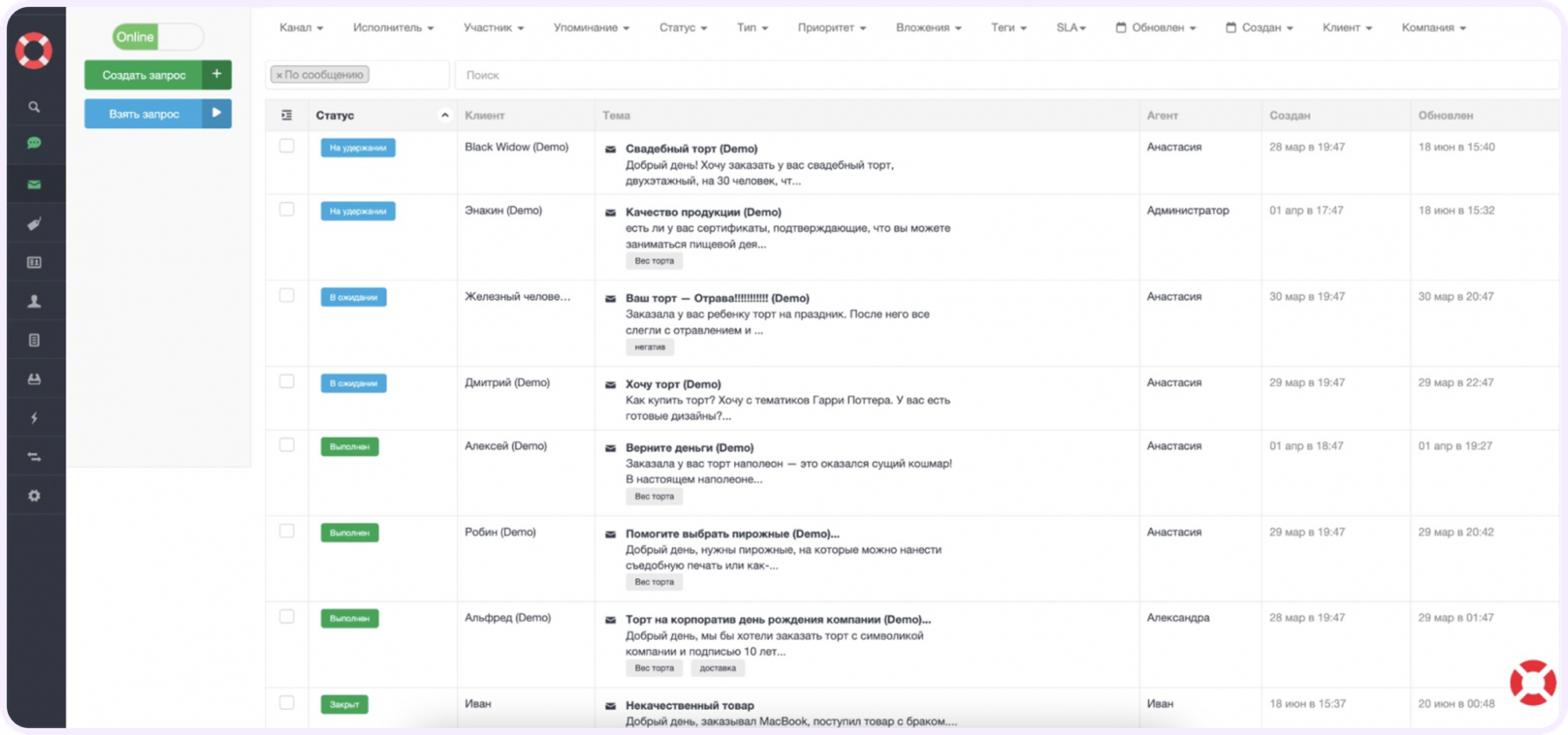Screen dimensions: 1568x735
Task: Collapse the Статус column sort arrow
Action: [x=445, y=115]
